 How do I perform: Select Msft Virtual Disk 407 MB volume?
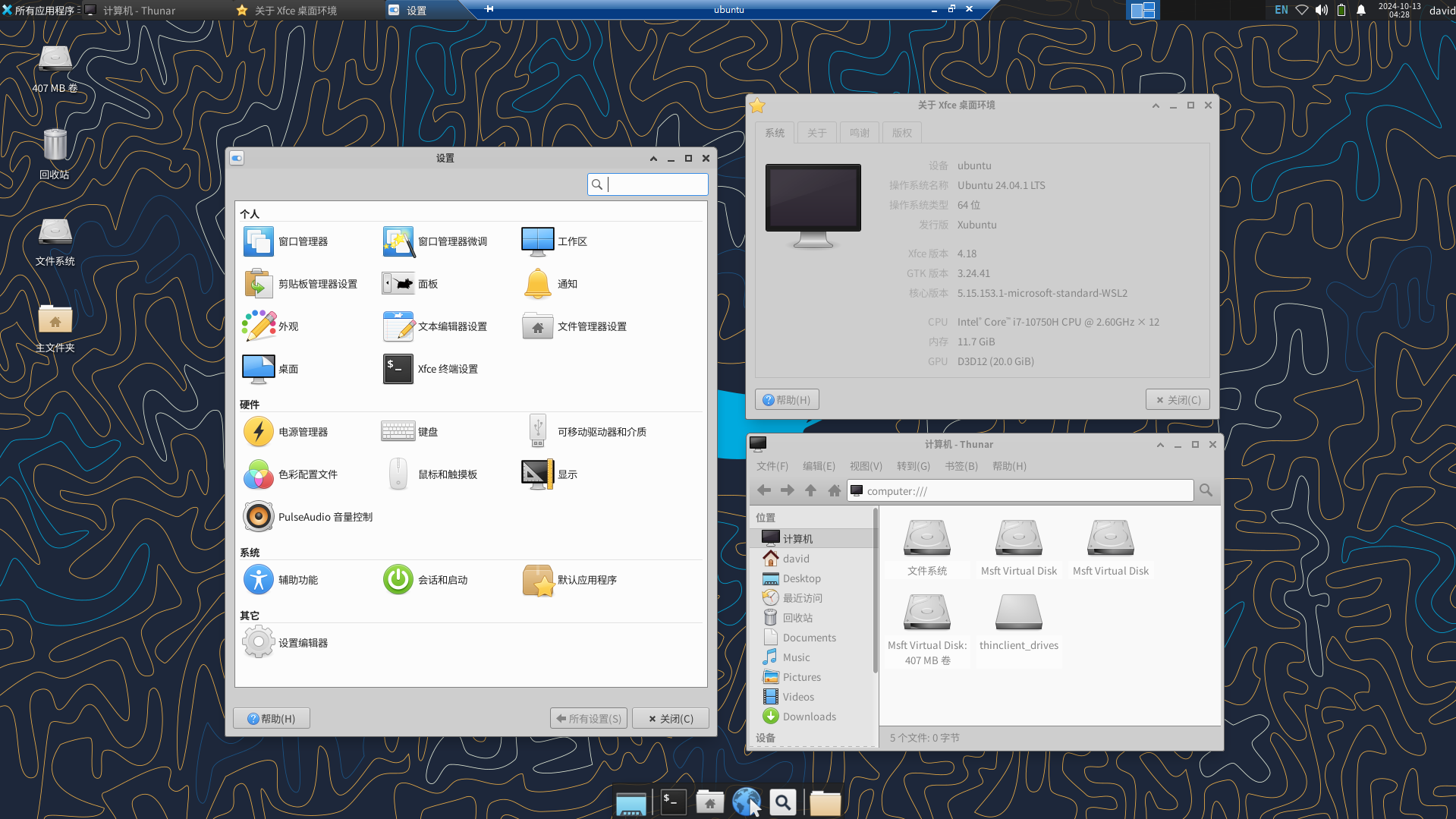pyautogui.click(x=927, y=629)
